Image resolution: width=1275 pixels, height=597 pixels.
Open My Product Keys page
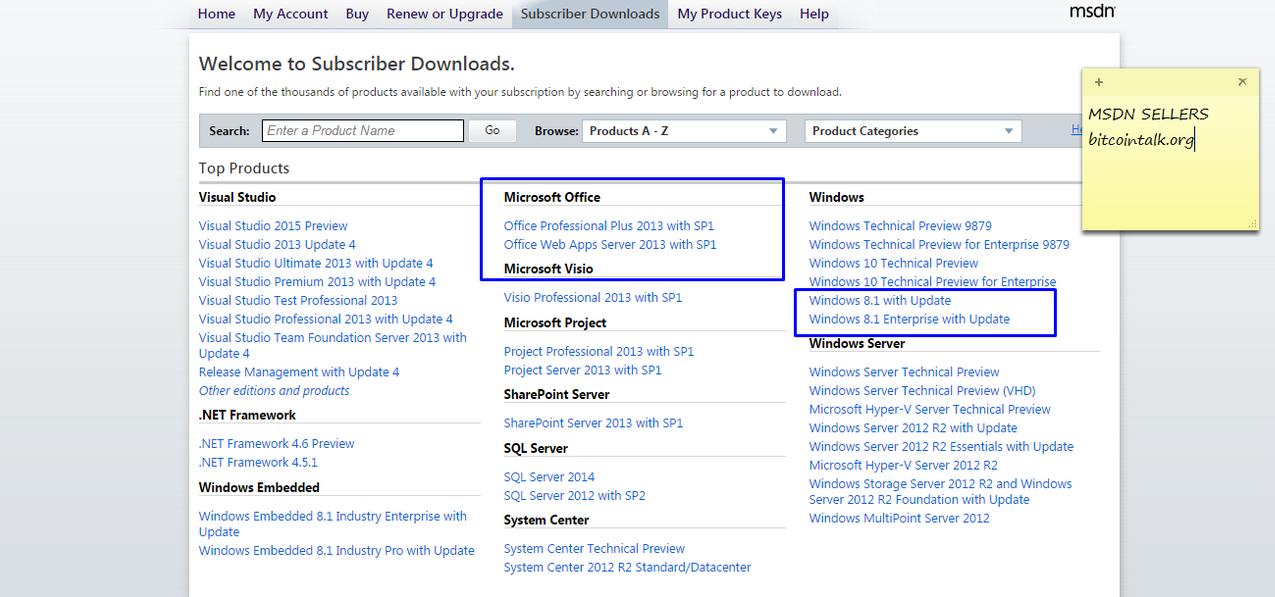730,14
